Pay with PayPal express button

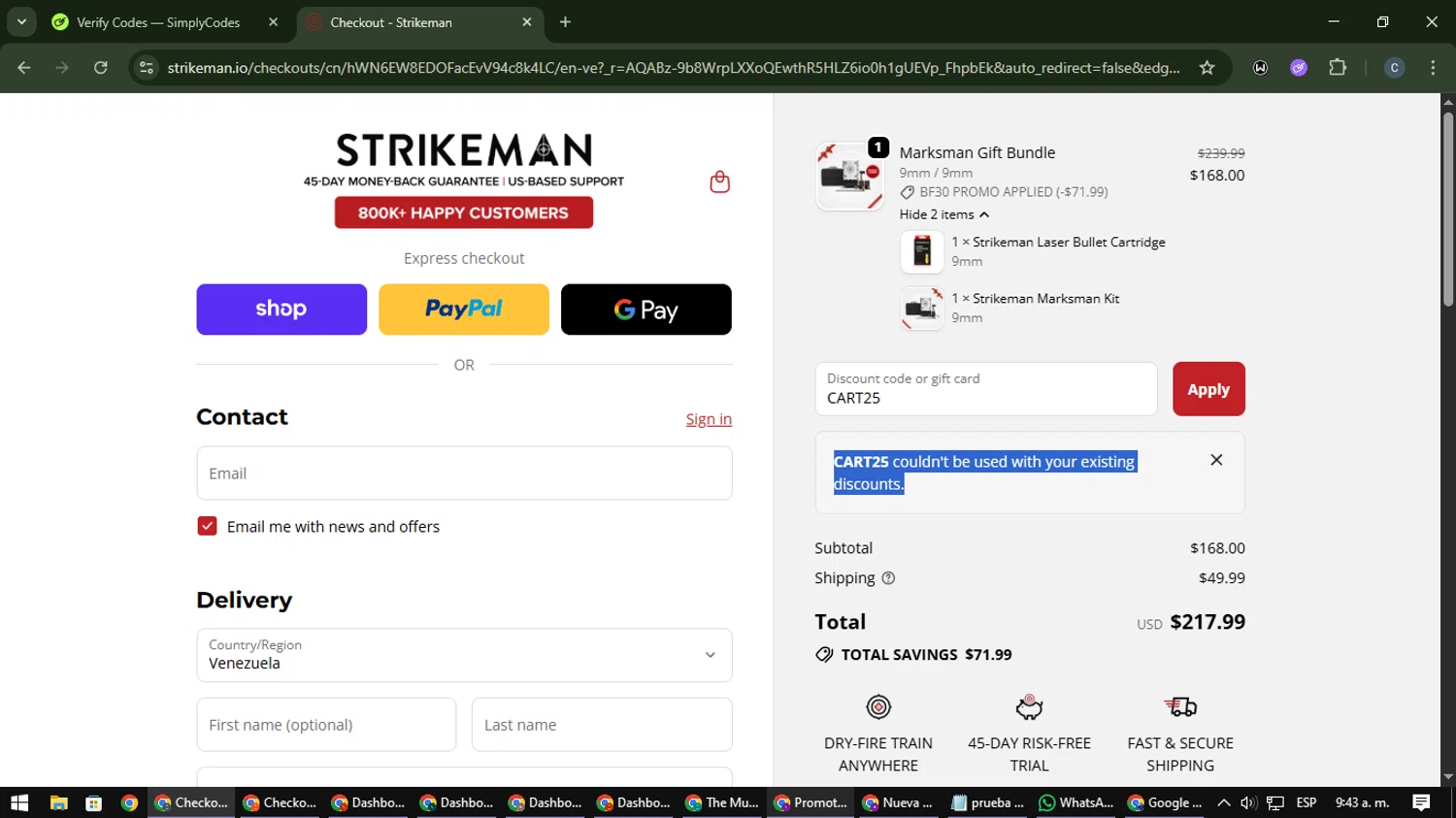[464, 310]
